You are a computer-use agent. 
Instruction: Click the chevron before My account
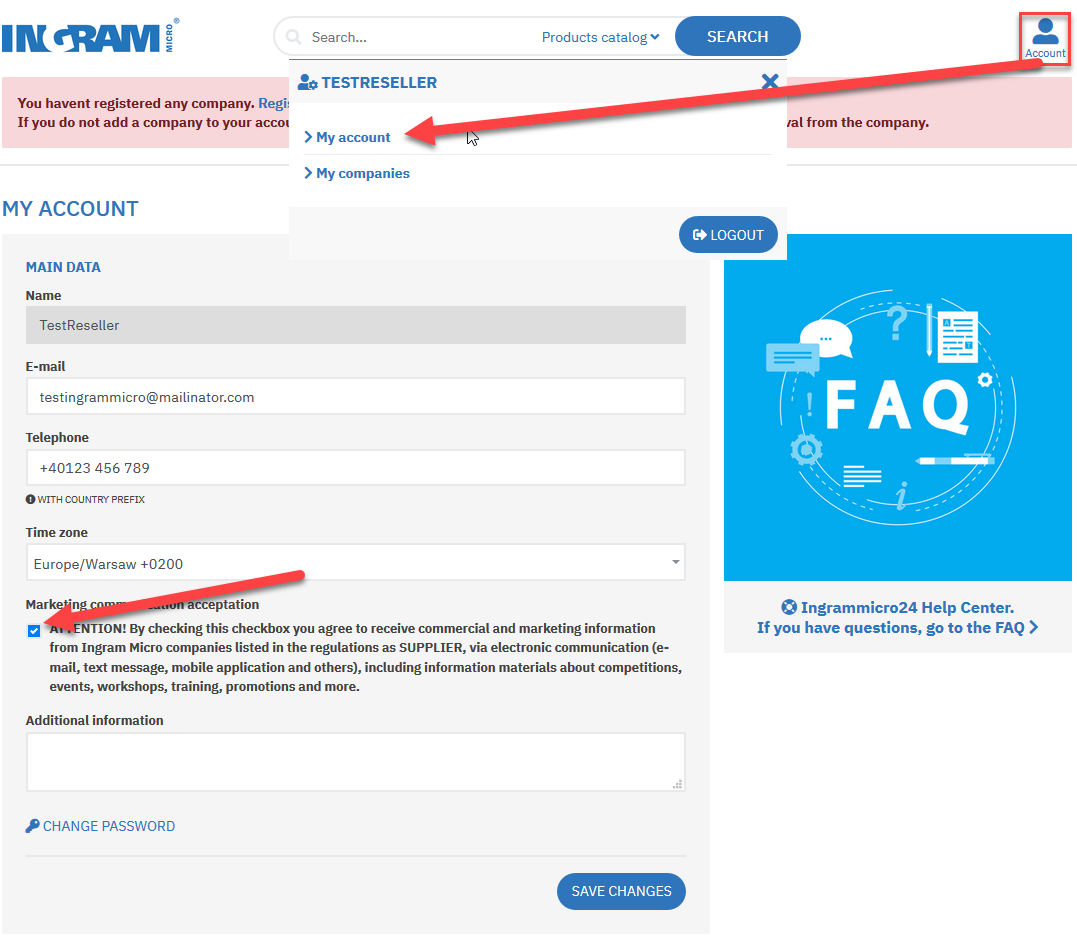click(x=308, y=137)
